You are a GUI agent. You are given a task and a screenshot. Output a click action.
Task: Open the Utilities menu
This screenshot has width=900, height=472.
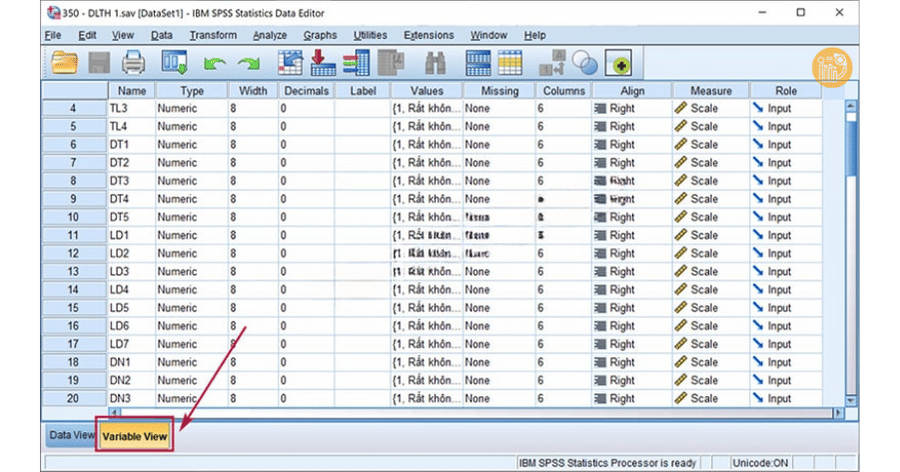tap(370, 35)
